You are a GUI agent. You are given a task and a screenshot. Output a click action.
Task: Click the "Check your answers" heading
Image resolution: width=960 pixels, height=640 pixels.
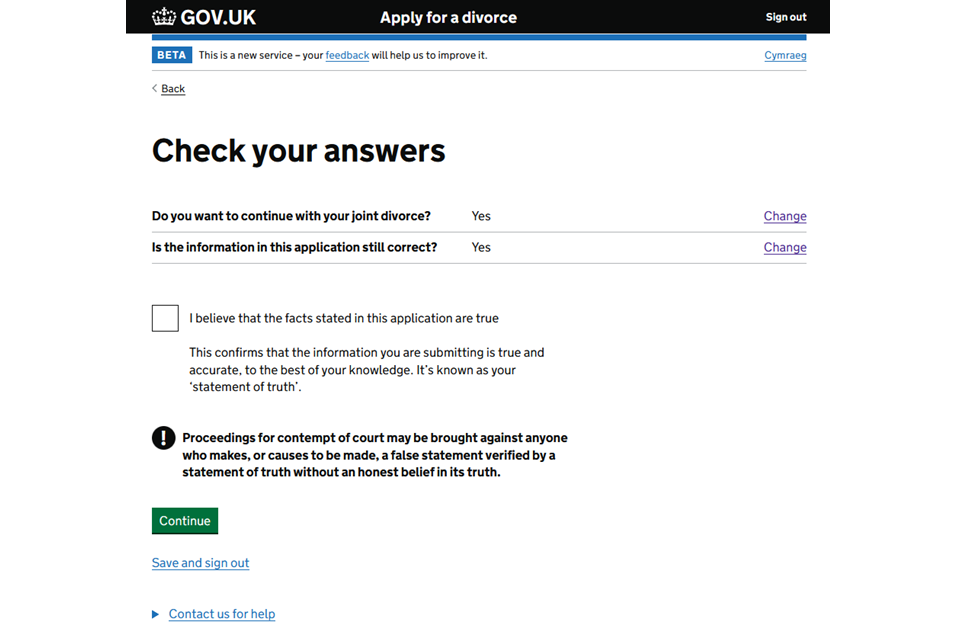pos(298,150)
